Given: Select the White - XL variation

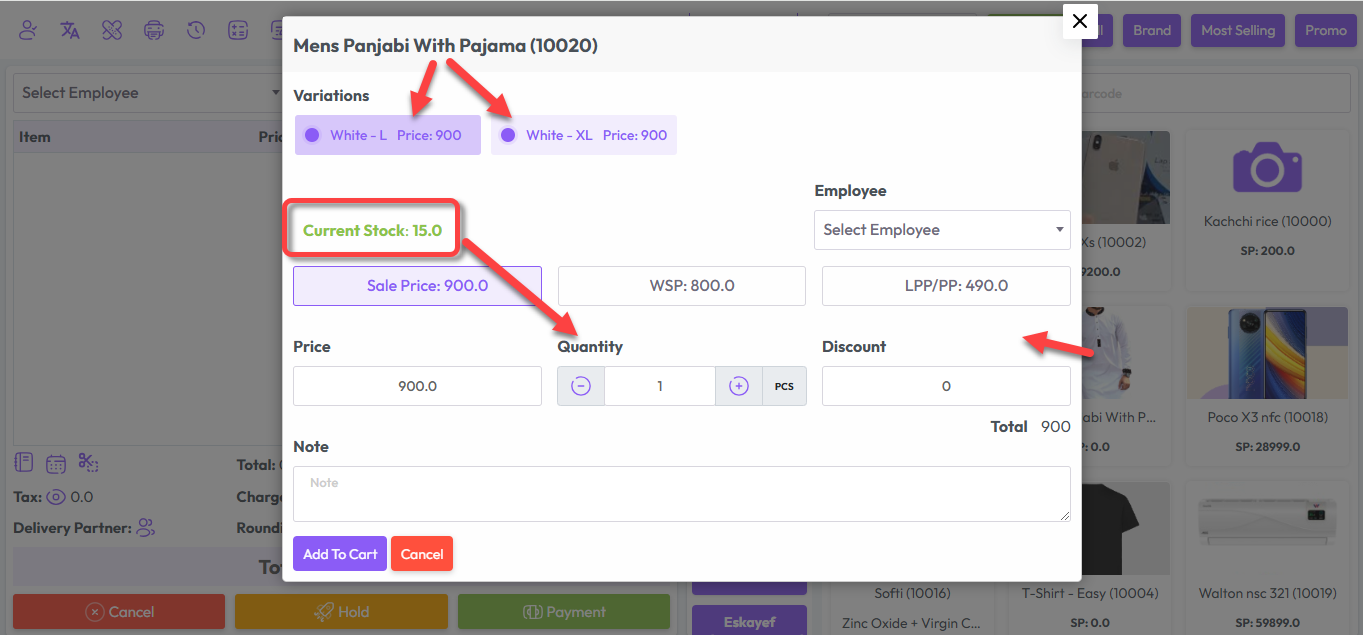Looking at the screenshot, I should click(x=583, y=135).
